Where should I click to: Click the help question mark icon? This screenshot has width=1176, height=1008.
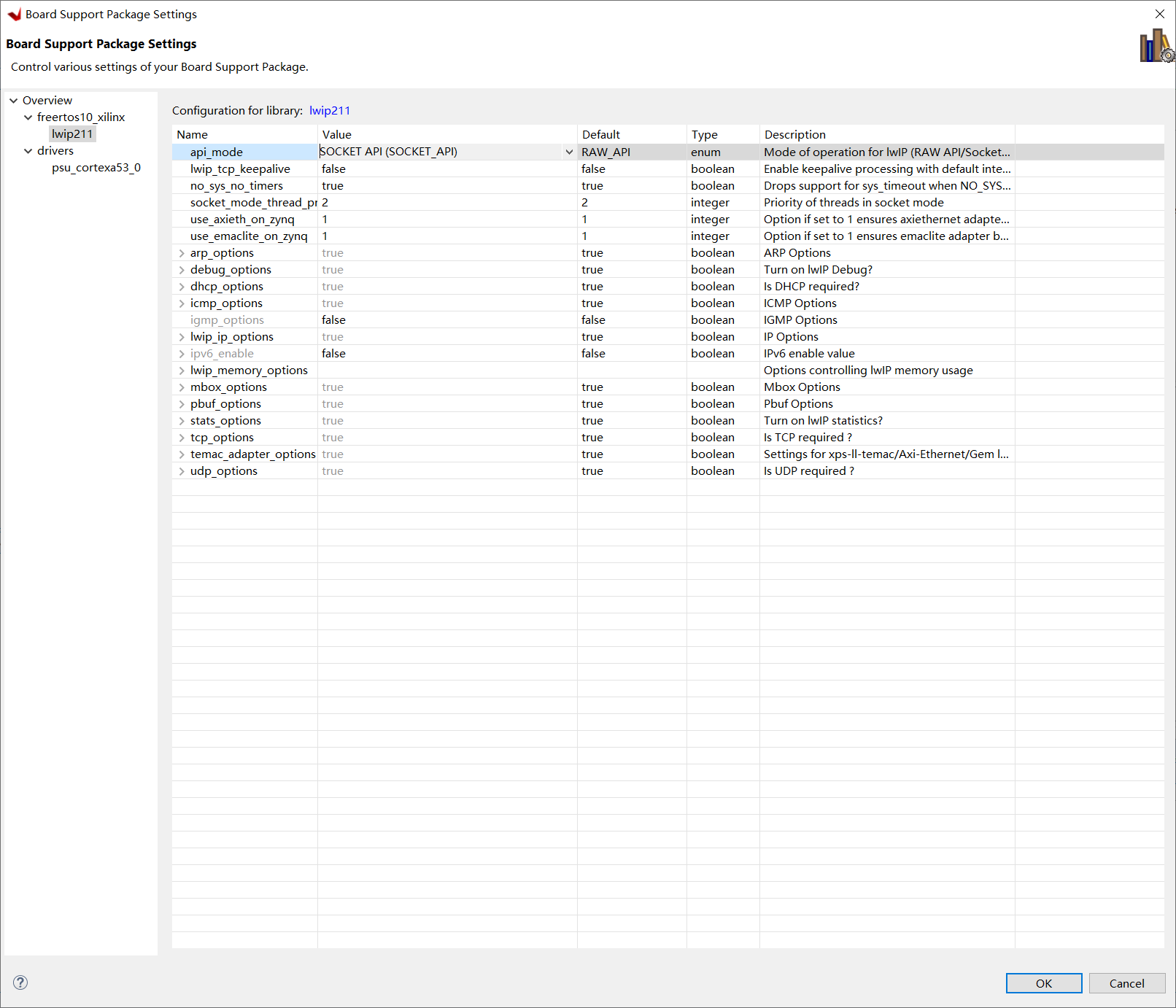coord(20,982)
